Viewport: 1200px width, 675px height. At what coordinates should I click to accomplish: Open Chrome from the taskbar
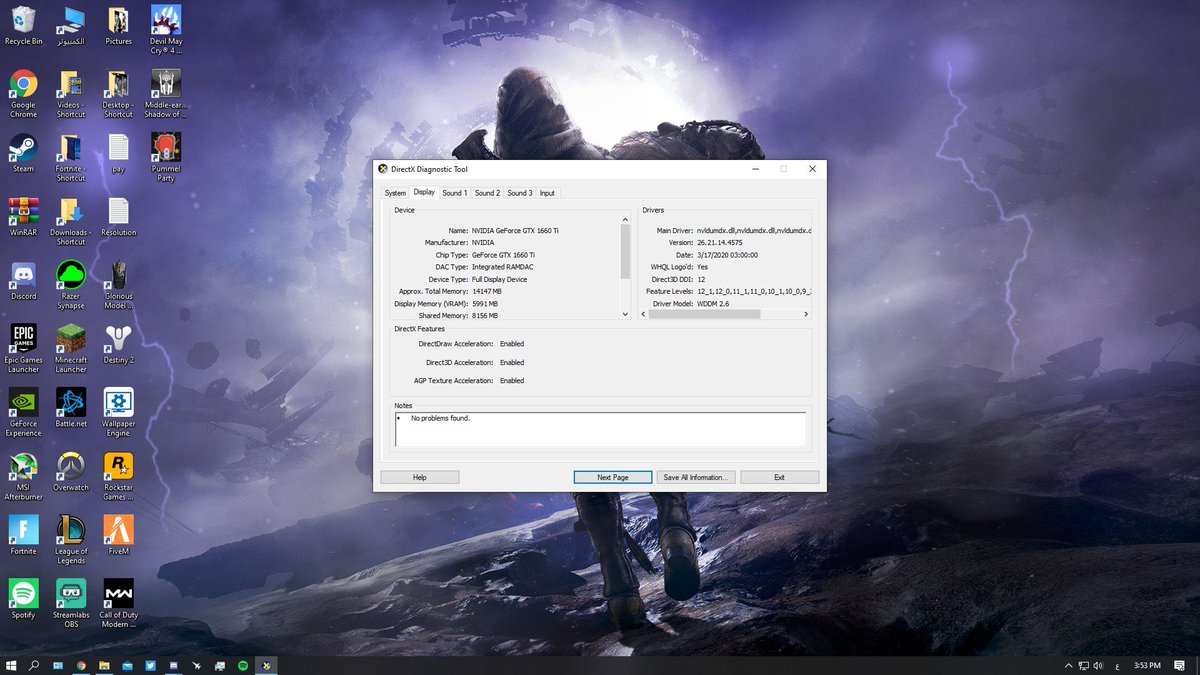point(81,665)
